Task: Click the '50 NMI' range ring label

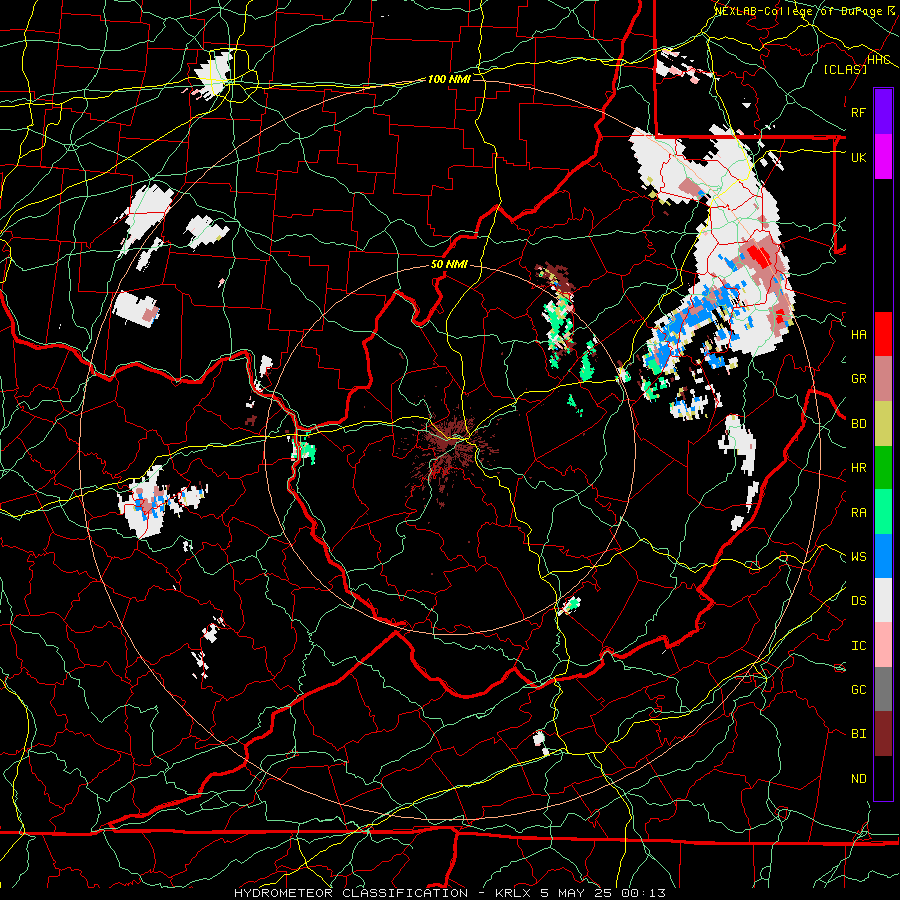Action: [x=449, y=265]
